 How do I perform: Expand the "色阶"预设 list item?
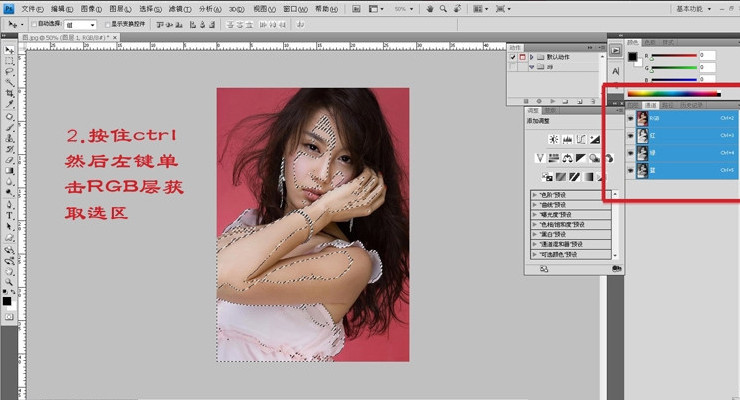tap(534, 193)
